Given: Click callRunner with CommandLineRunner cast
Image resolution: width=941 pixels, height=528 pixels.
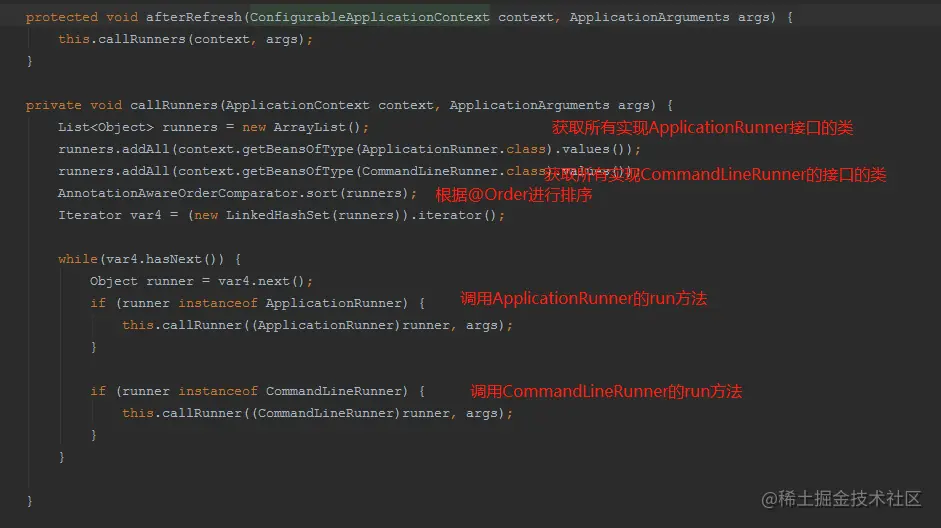Looking at the screenshot, I should (x=317, y=413).
